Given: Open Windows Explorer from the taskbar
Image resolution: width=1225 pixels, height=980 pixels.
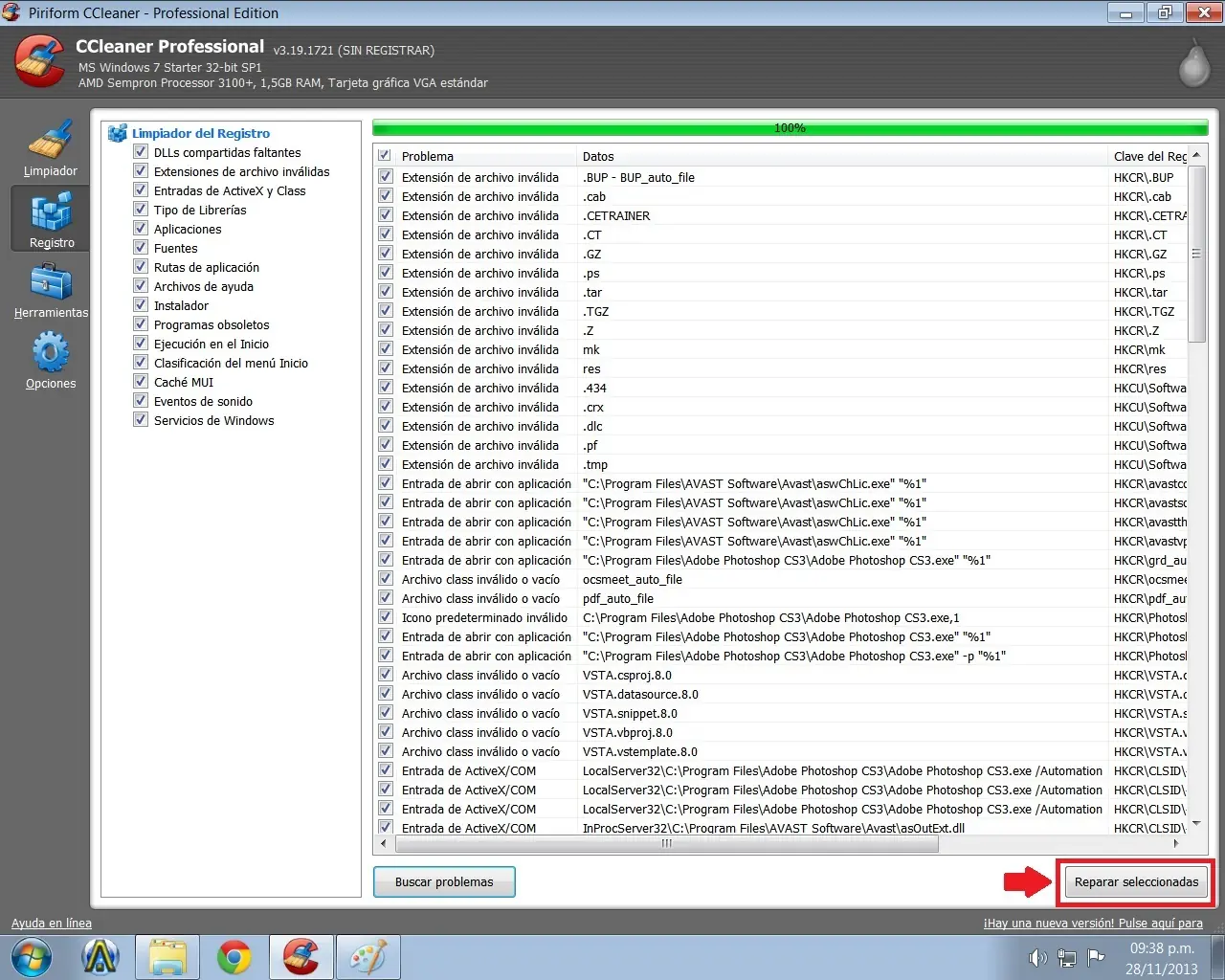Looking at the screenshot, I should (x=167, y=957).
